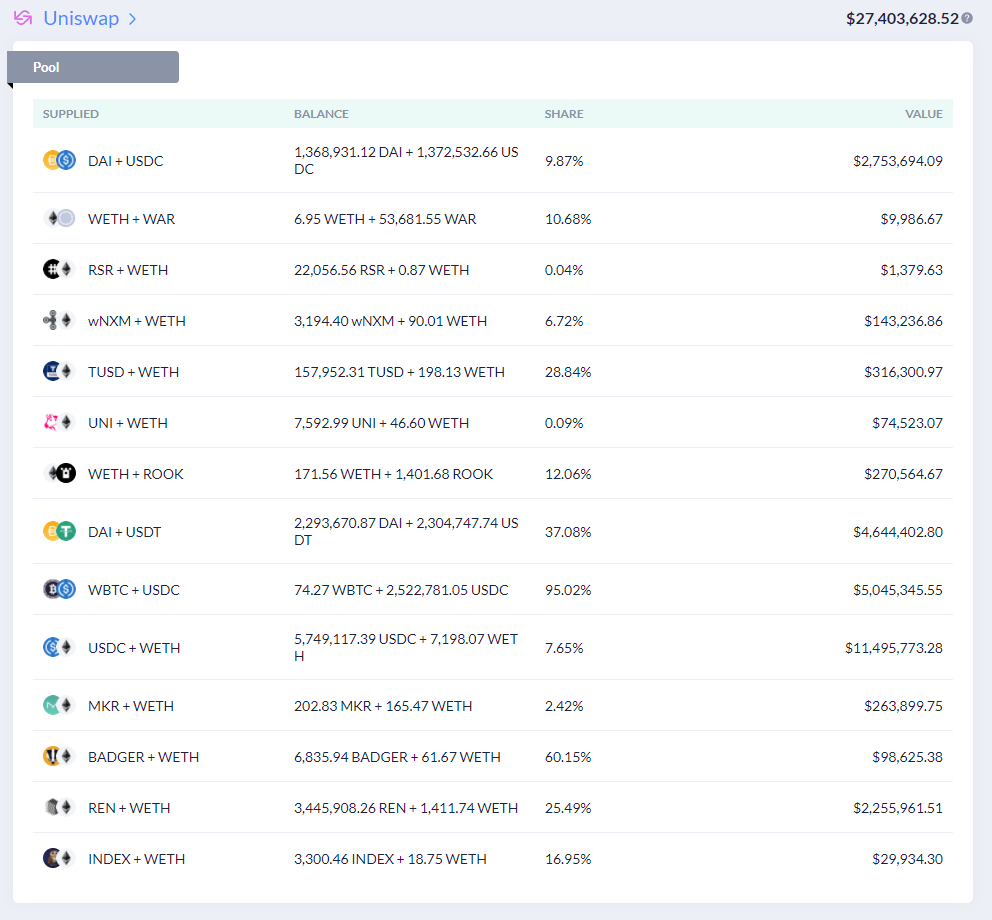Click the 9.87% share value
Viewport: 992px width, 920px height.
(564, 161)
